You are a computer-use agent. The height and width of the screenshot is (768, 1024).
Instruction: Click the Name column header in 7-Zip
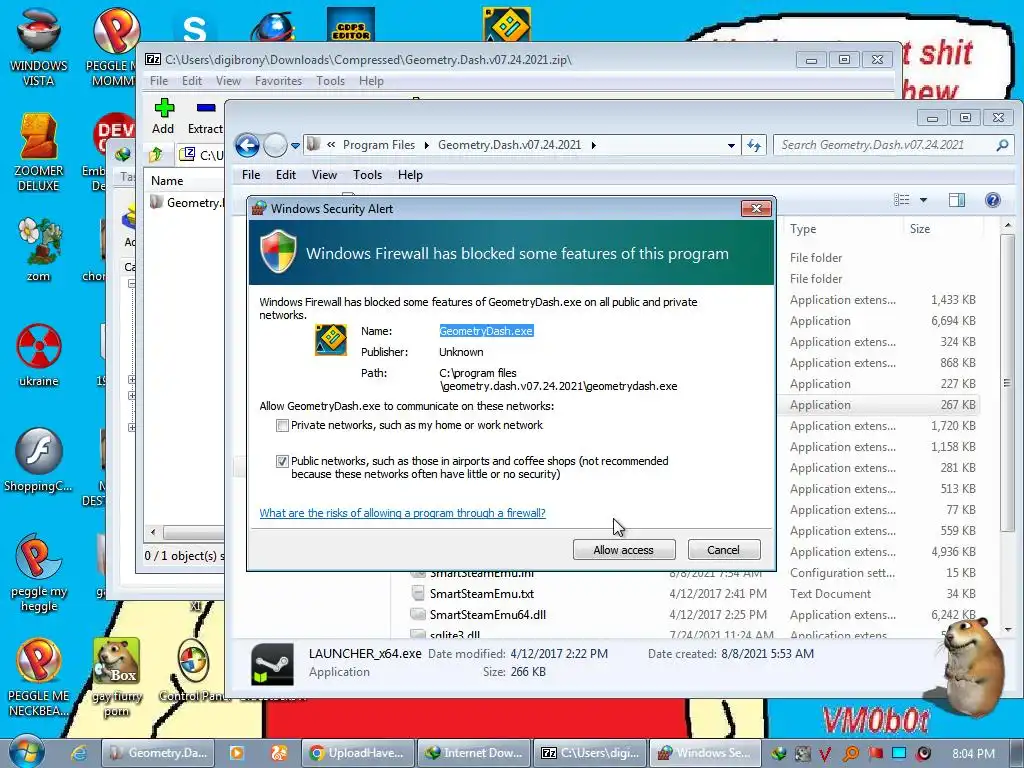(x=167, y=181)
